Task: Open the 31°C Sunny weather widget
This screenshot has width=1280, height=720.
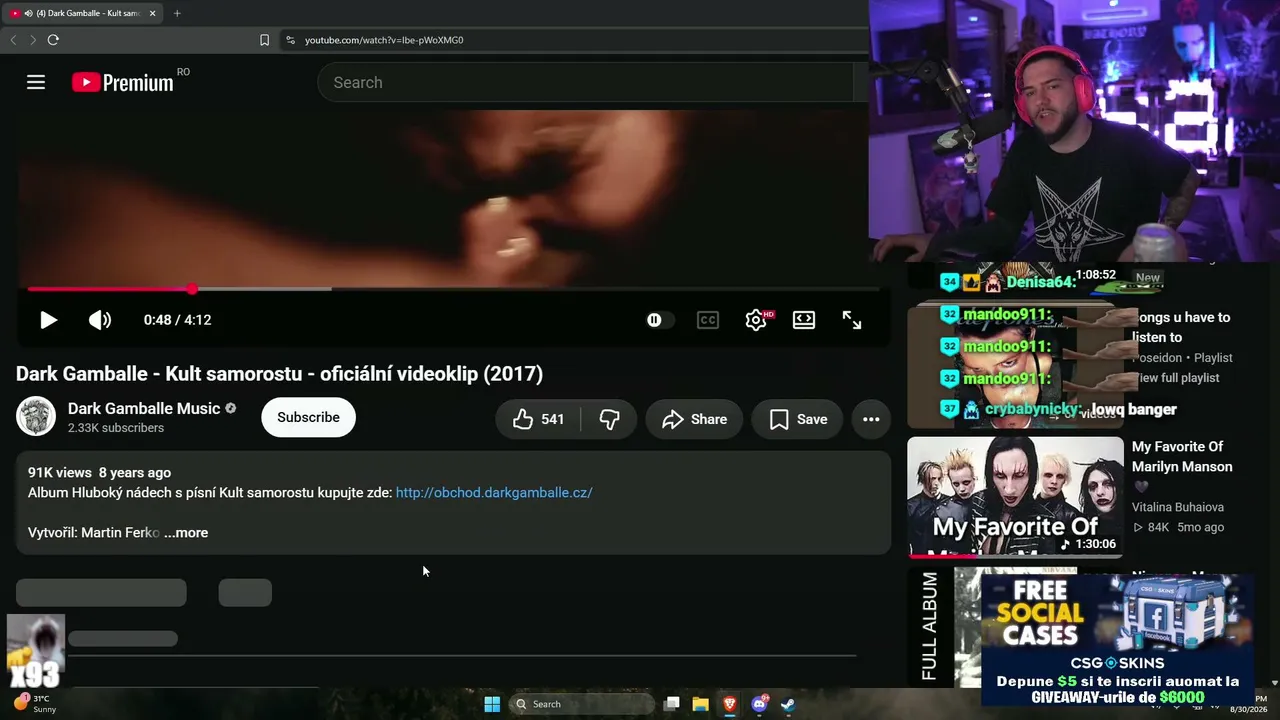Action: click(x=35, y=703)
